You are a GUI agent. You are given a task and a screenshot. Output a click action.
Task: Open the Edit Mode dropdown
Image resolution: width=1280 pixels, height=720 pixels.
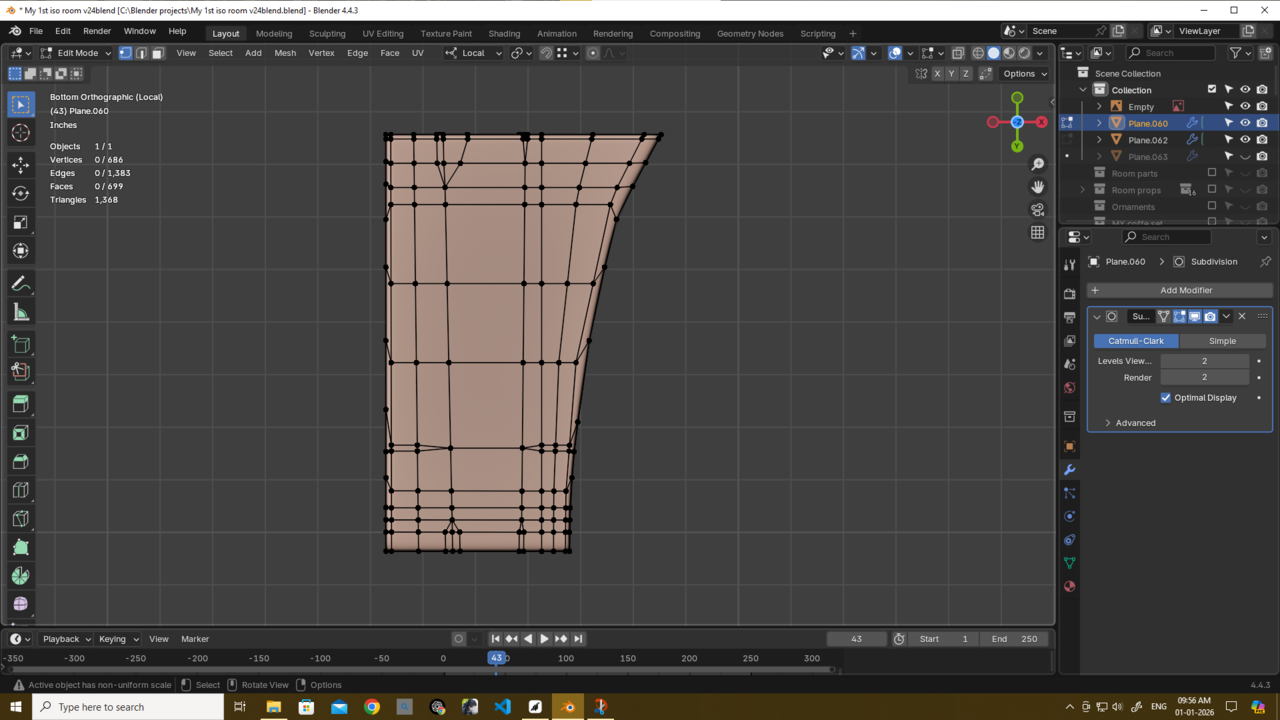pos(76,53)
